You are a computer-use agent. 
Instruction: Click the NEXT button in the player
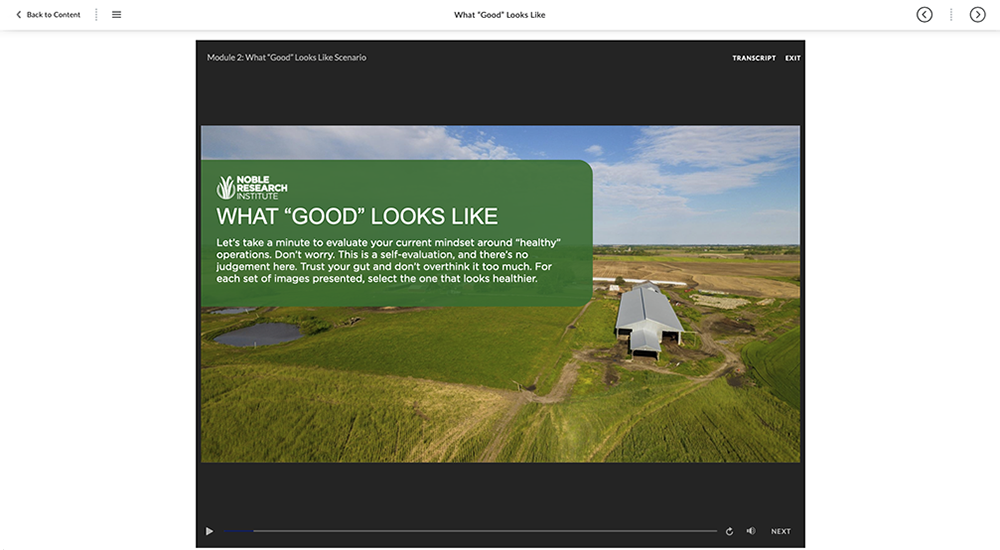780,531
